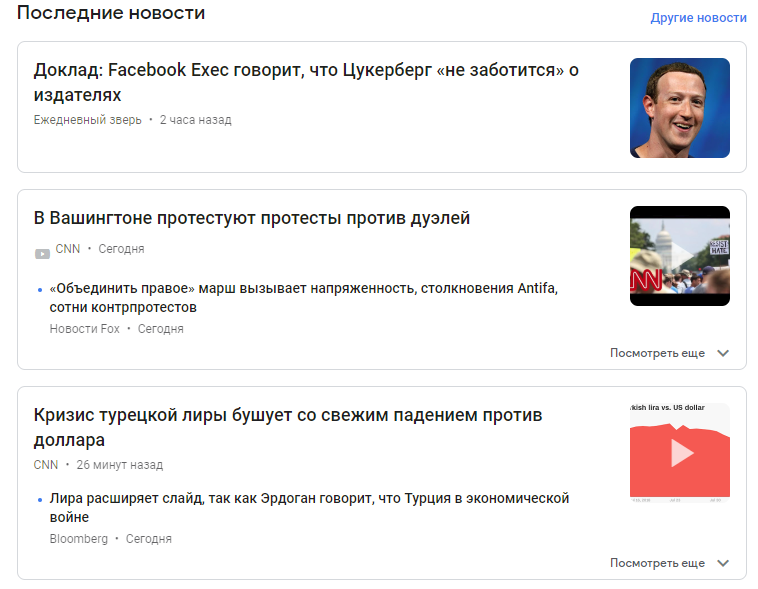Click '2 часа назад' timestamp
This screenshot has width=758, height=589.
point(195,120)
